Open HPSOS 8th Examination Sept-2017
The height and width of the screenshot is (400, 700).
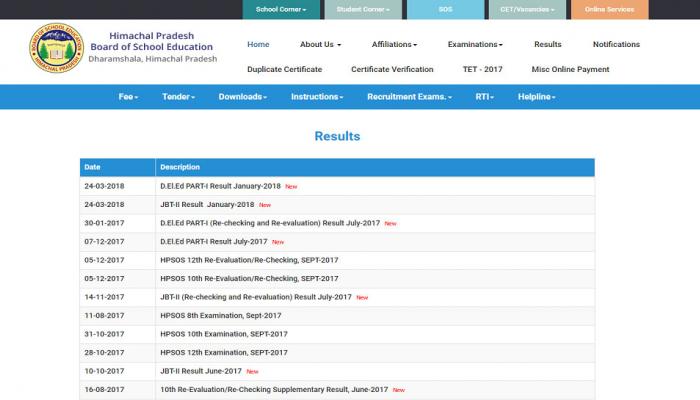pyautogui.click(x=221, y=315)
